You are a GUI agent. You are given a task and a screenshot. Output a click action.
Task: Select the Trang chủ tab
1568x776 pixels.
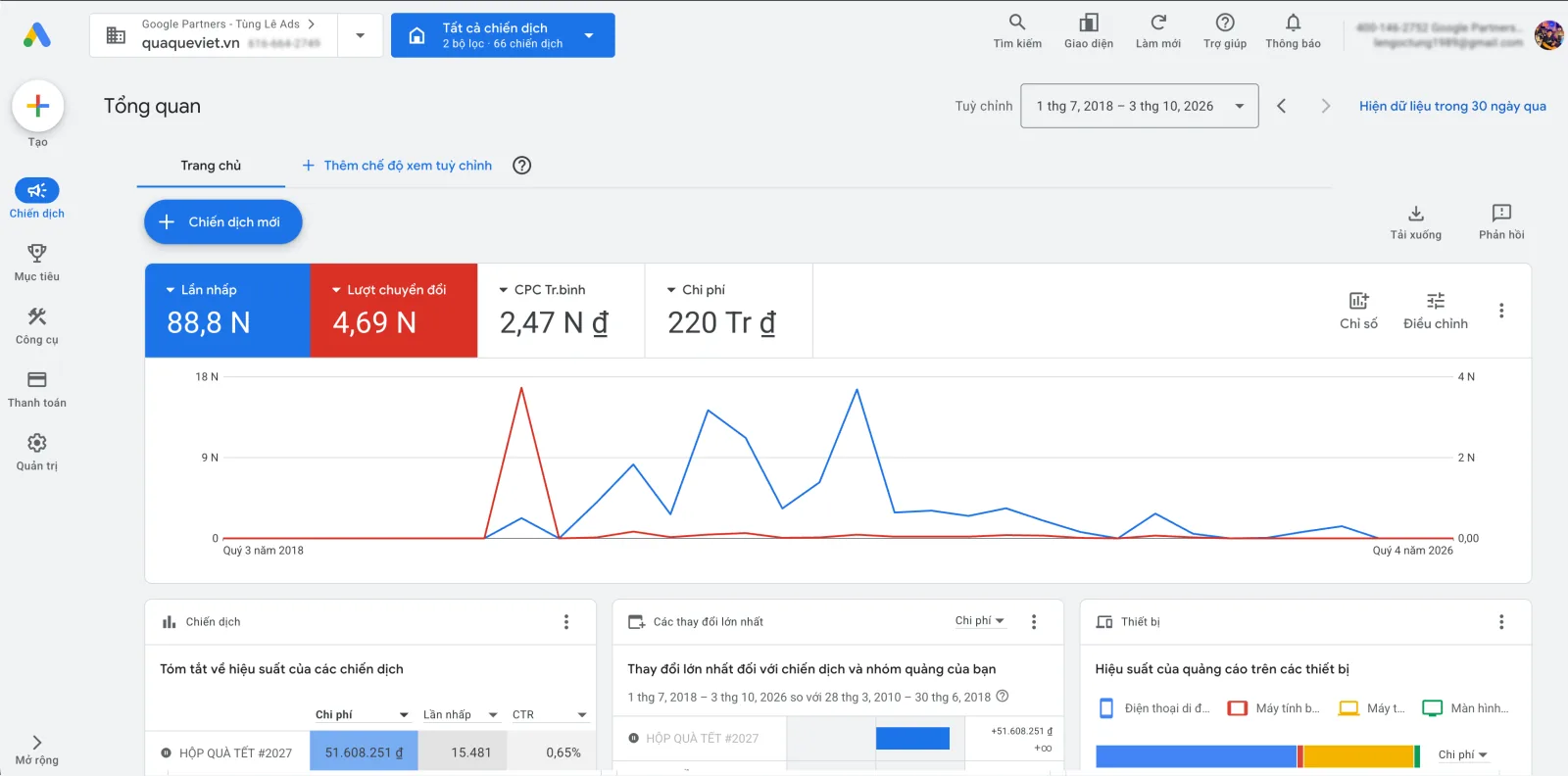pyautogui.click(x=211, y=166)
